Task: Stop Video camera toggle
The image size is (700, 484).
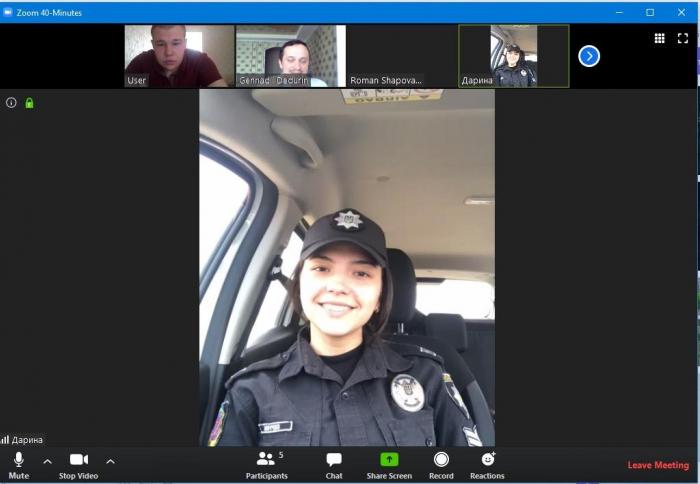Action: pyautogui.click(x=78, y=463)
